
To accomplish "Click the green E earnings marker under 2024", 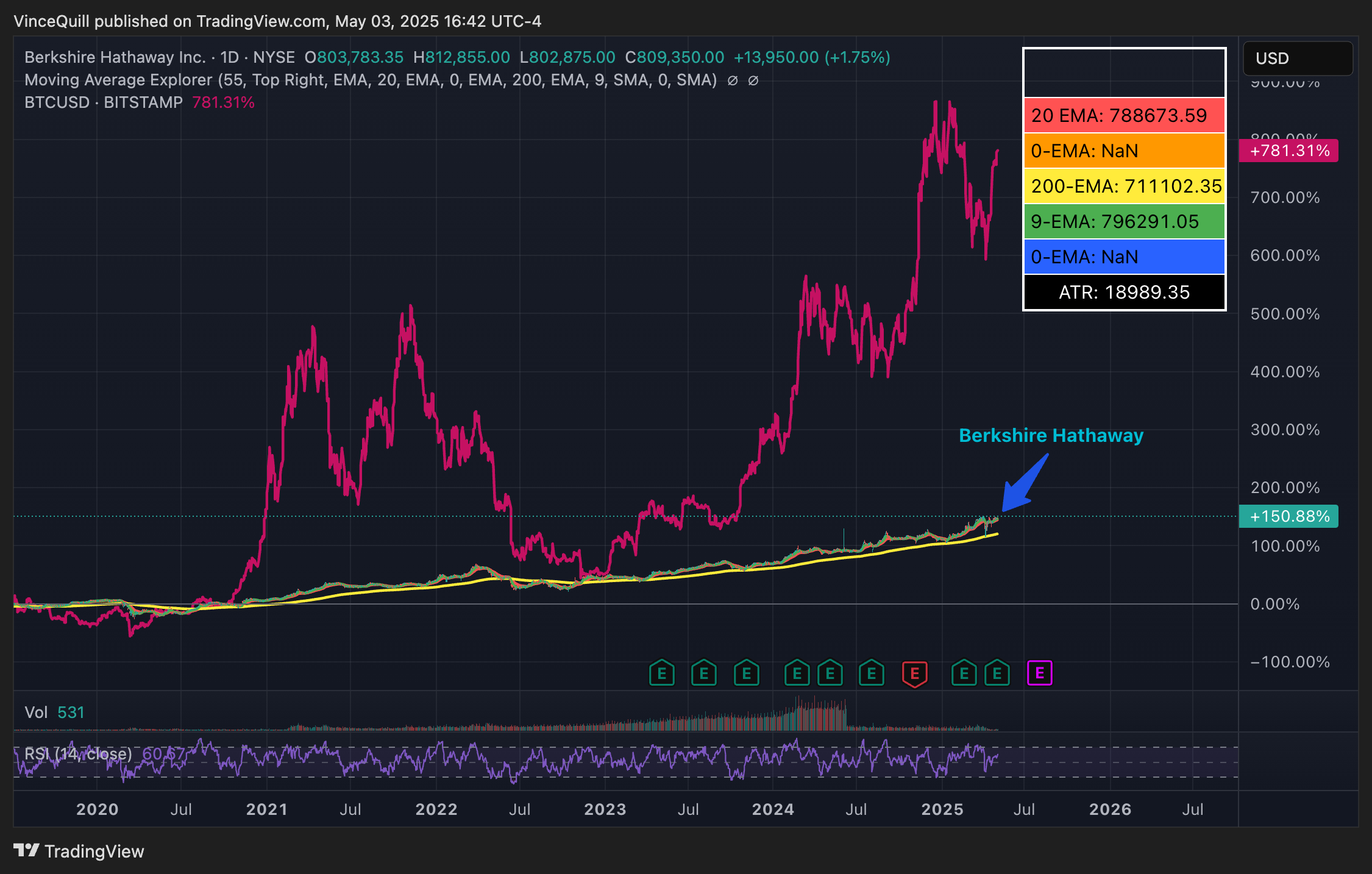I will (x=798, y=673).
